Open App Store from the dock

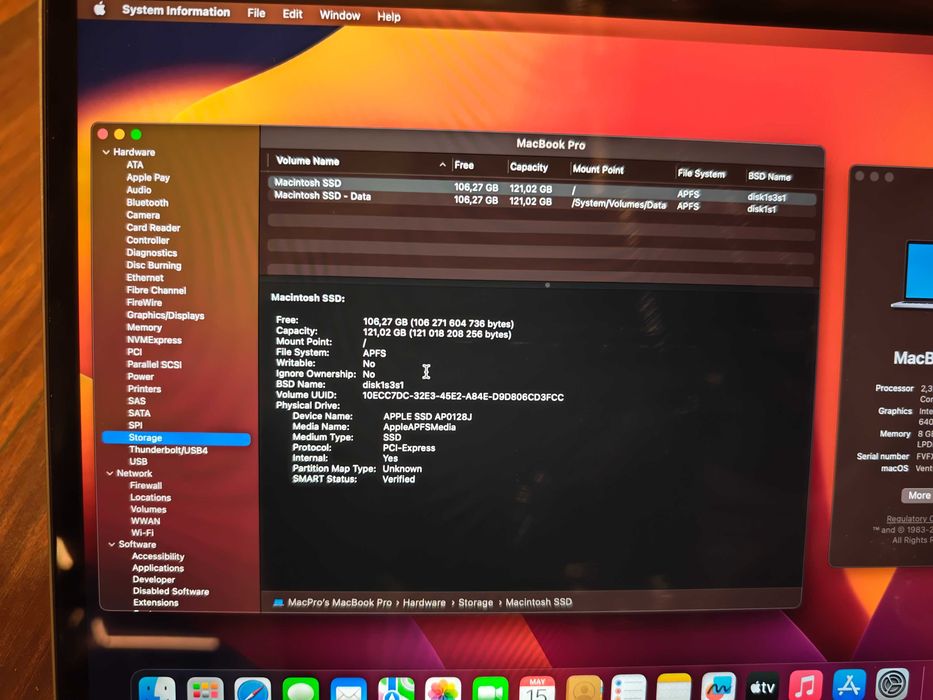(849, 683)
